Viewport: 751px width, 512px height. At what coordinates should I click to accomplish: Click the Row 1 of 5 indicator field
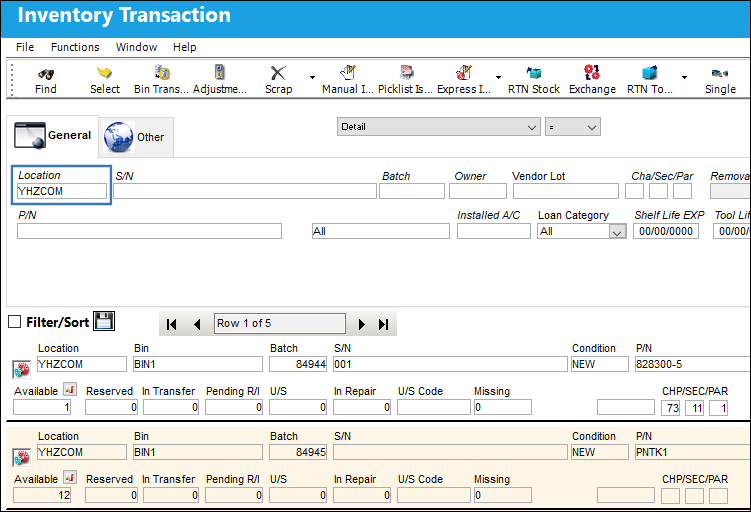(280, 324)
